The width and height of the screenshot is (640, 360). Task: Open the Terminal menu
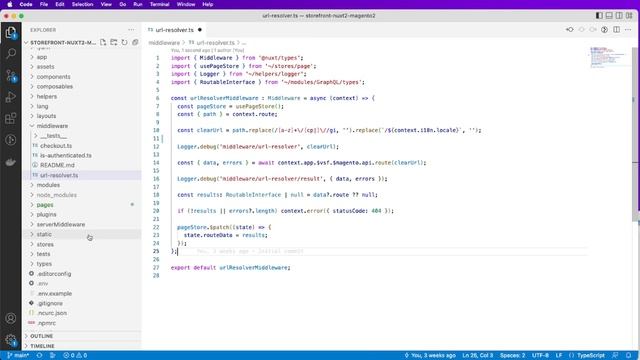coord(160,4)
